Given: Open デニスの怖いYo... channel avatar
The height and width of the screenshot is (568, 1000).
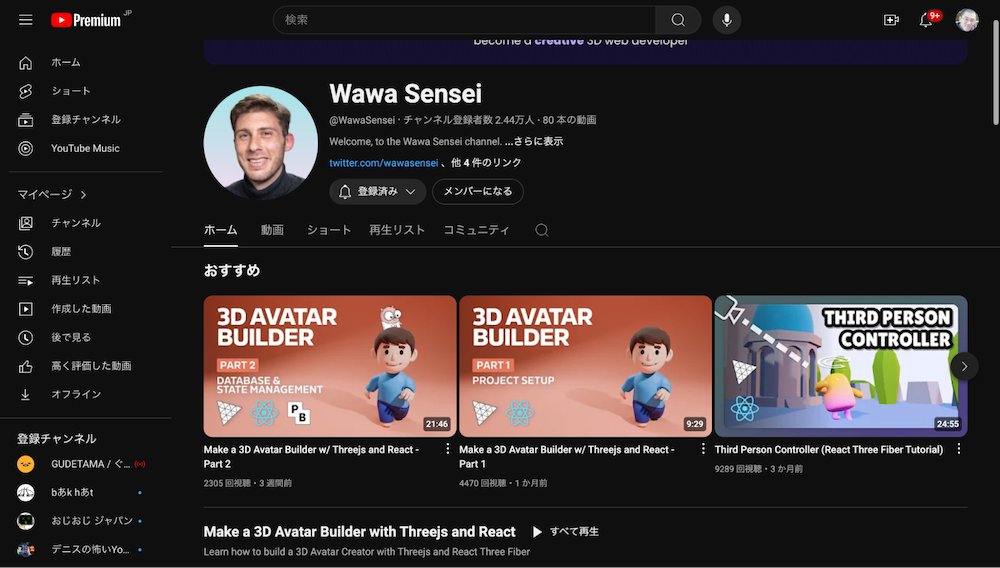Looking at the screenshot, I should point(26,549).
